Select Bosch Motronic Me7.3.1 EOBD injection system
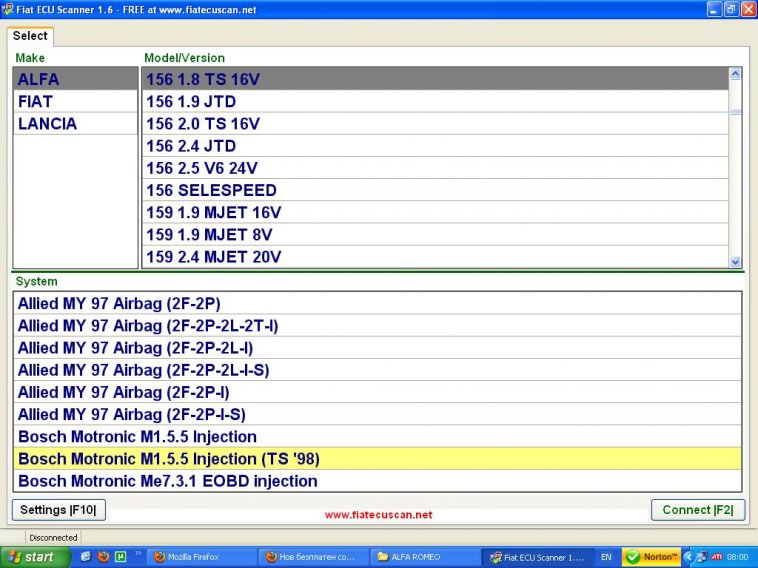This screenshot has width=758, height=568. point(378,481)
